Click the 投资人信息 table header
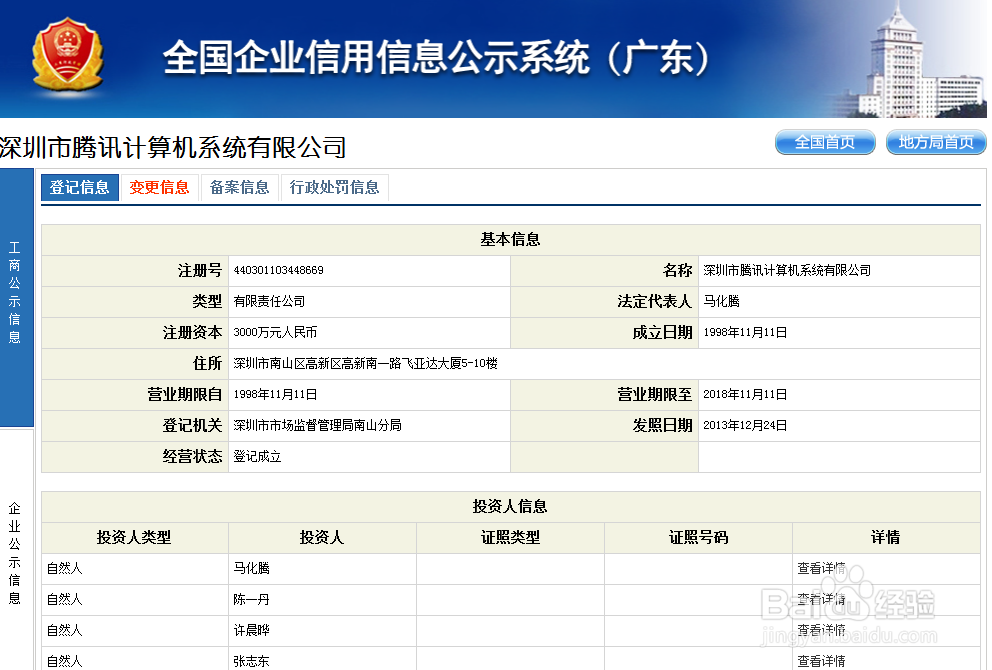The image size is (992, 670). click(511, 506)
